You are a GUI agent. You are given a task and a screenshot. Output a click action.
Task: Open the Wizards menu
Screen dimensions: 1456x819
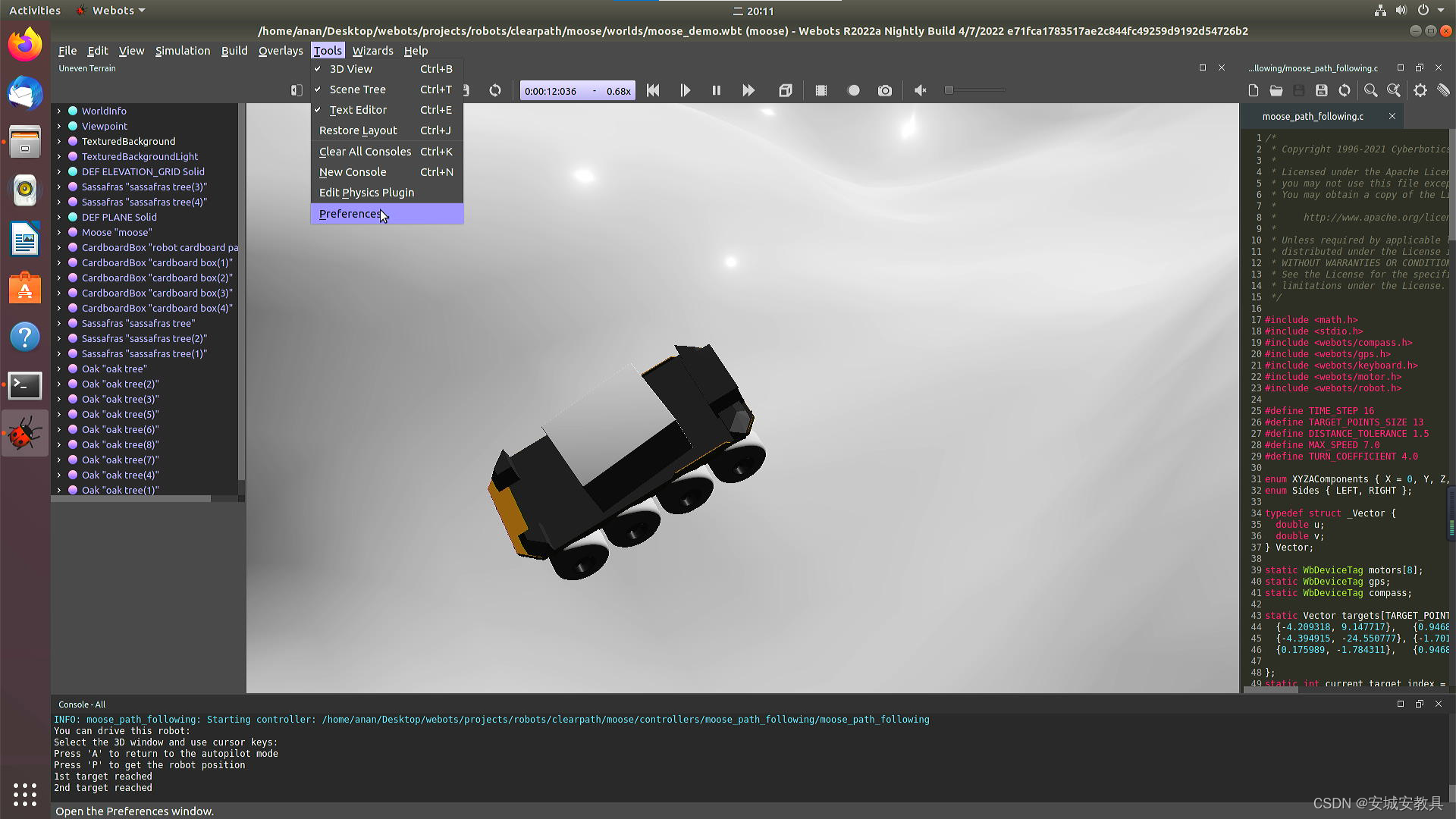point(372,51)
